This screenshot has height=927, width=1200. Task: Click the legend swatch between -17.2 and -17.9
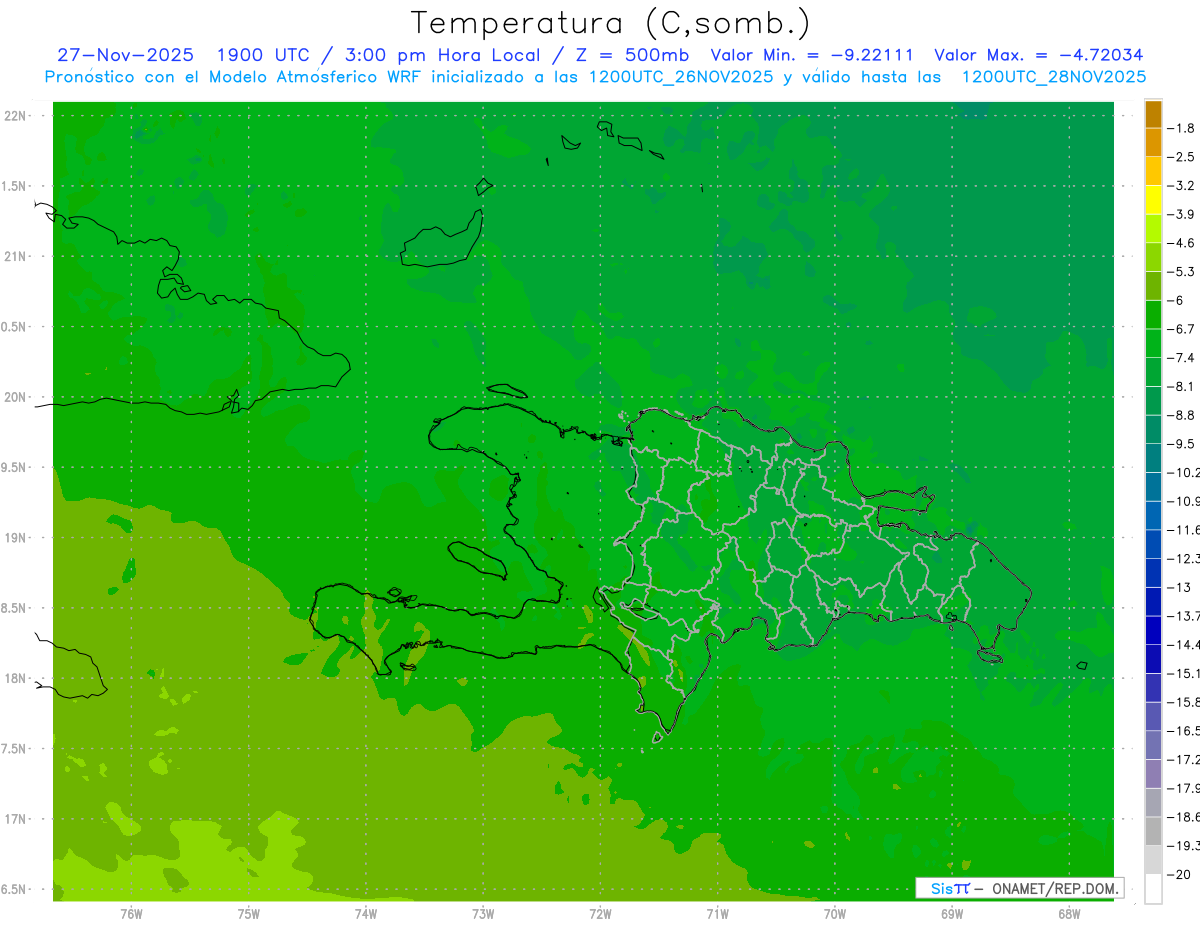tap(1153, 774)
